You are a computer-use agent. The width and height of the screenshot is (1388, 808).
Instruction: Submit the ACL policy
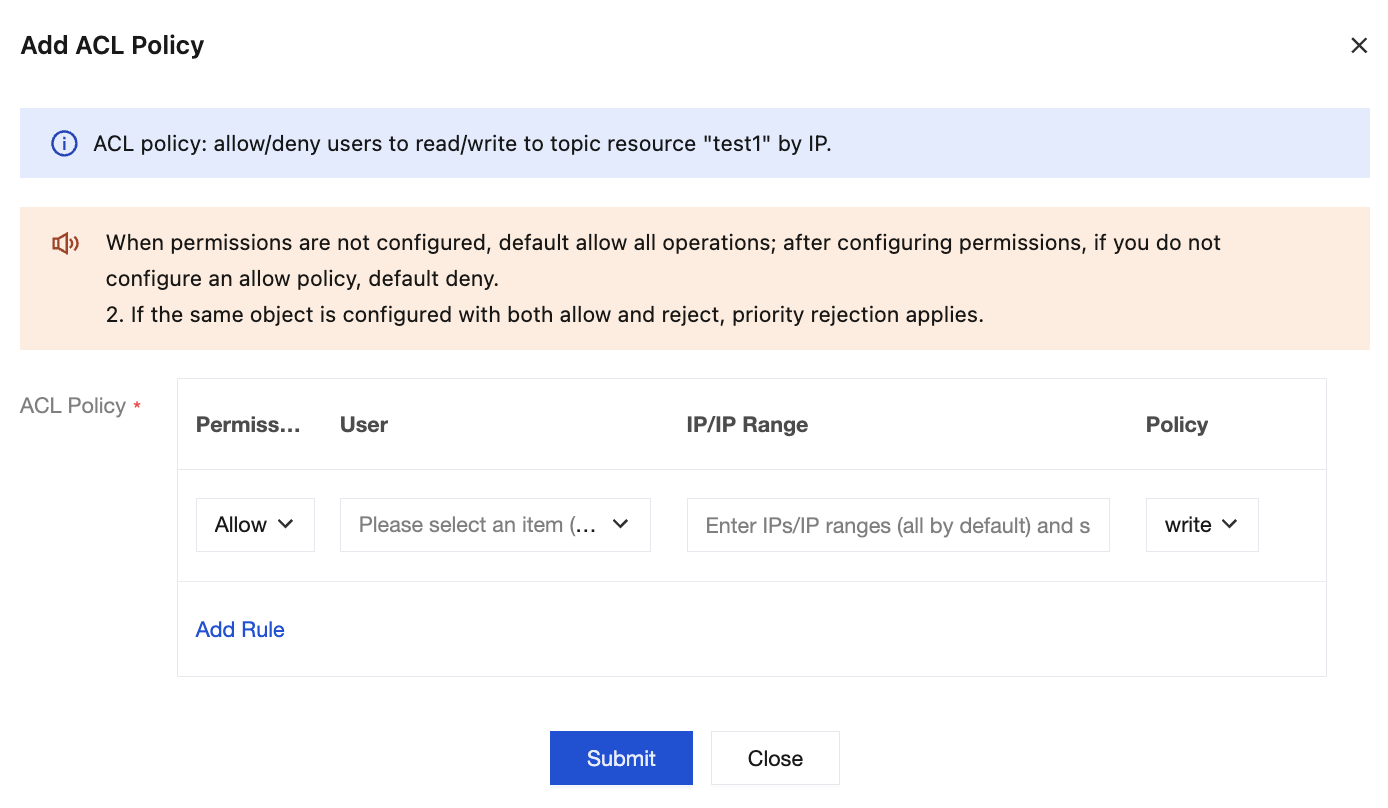(x=621, y=758)
